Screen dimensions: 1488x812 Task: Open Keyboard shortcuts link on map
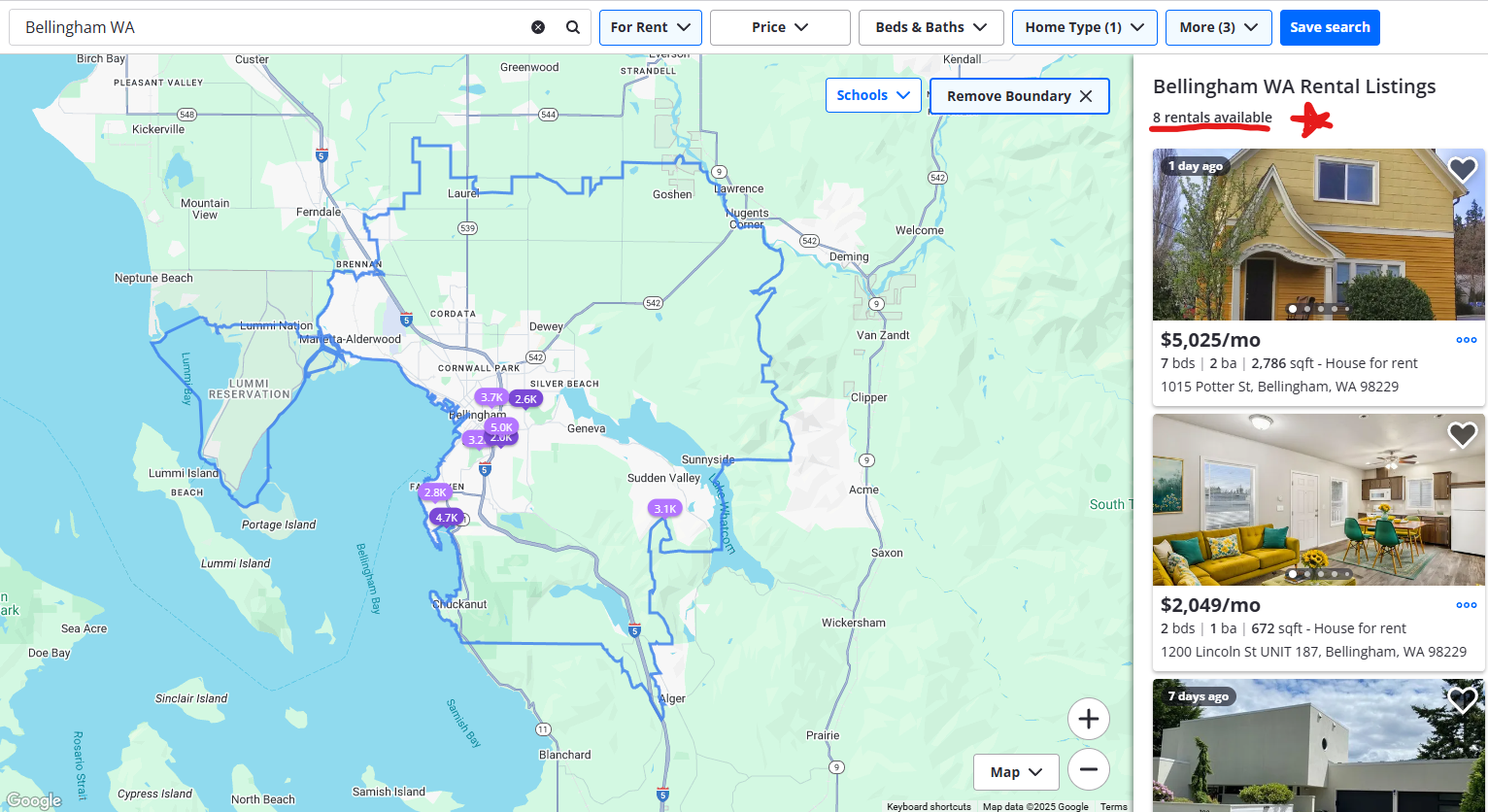tap(929, 806)
